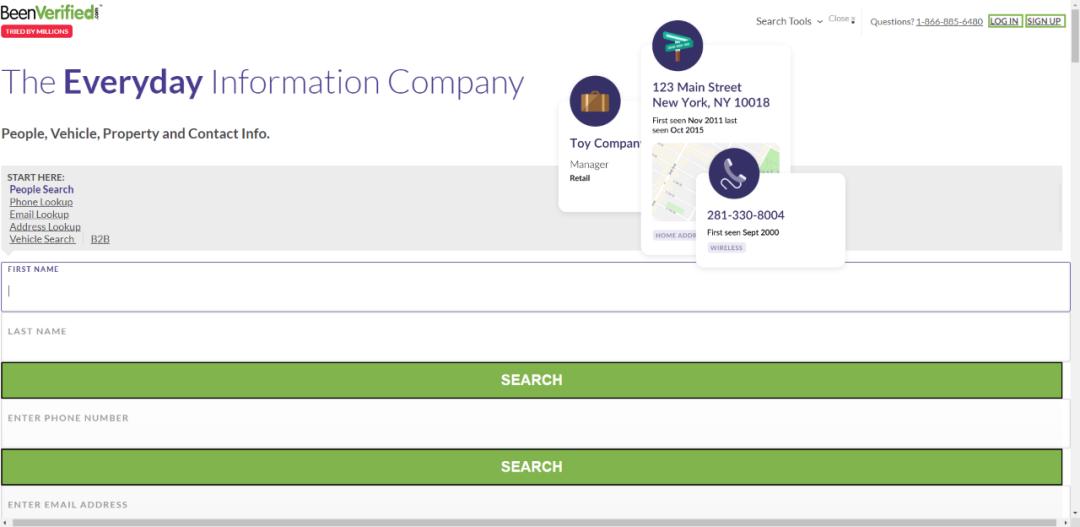The height and width of the screenshot is (527, 1080).
Task: Open the SIGN UP button
Action: tap(1044, 21)
